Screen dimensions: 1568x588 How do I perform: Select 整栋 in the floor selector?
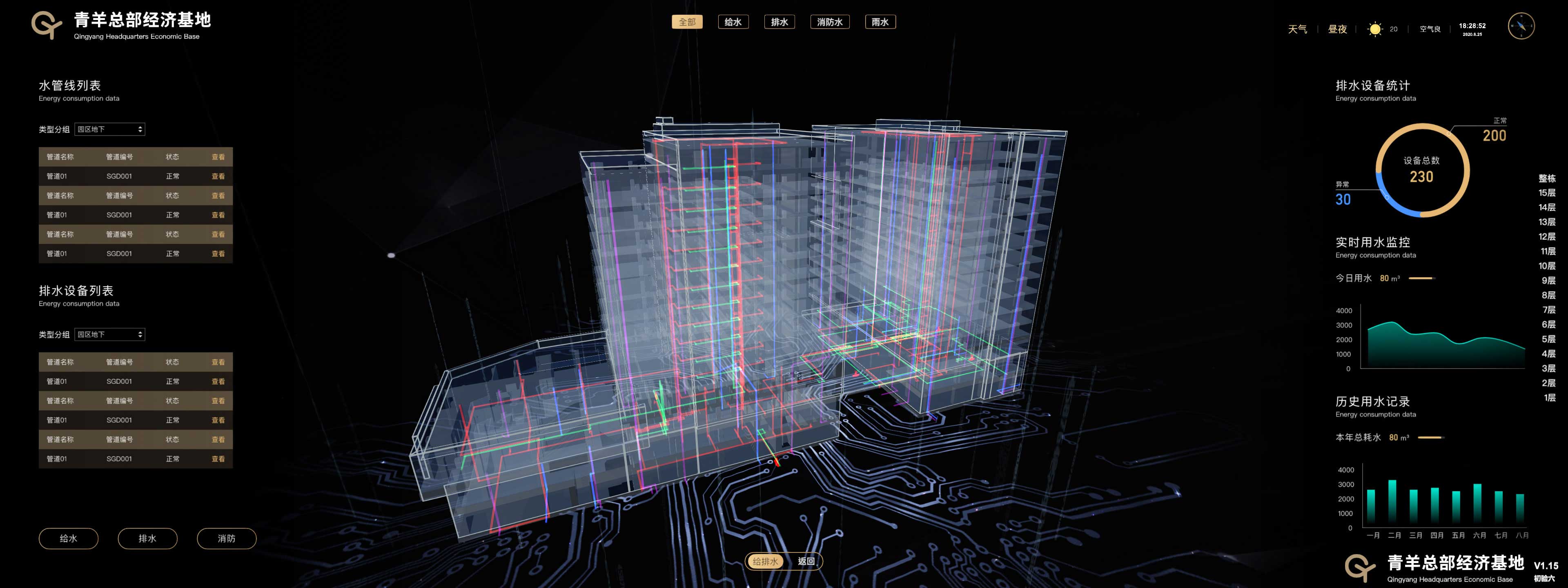pos(1547,178)
